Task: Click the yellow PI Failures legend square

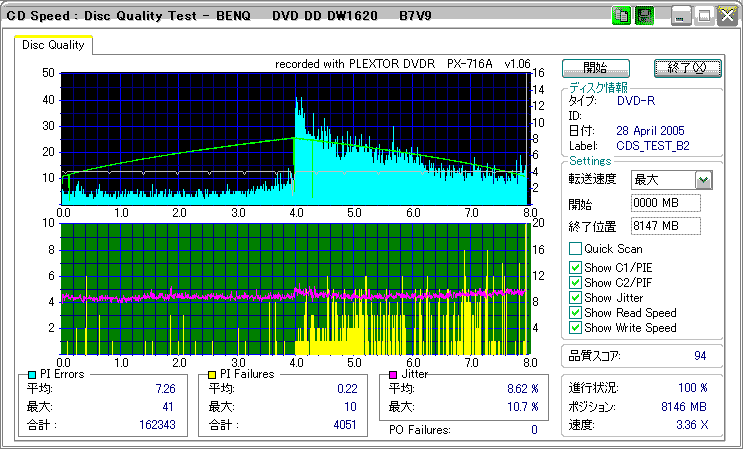Action: pos(213,374)
